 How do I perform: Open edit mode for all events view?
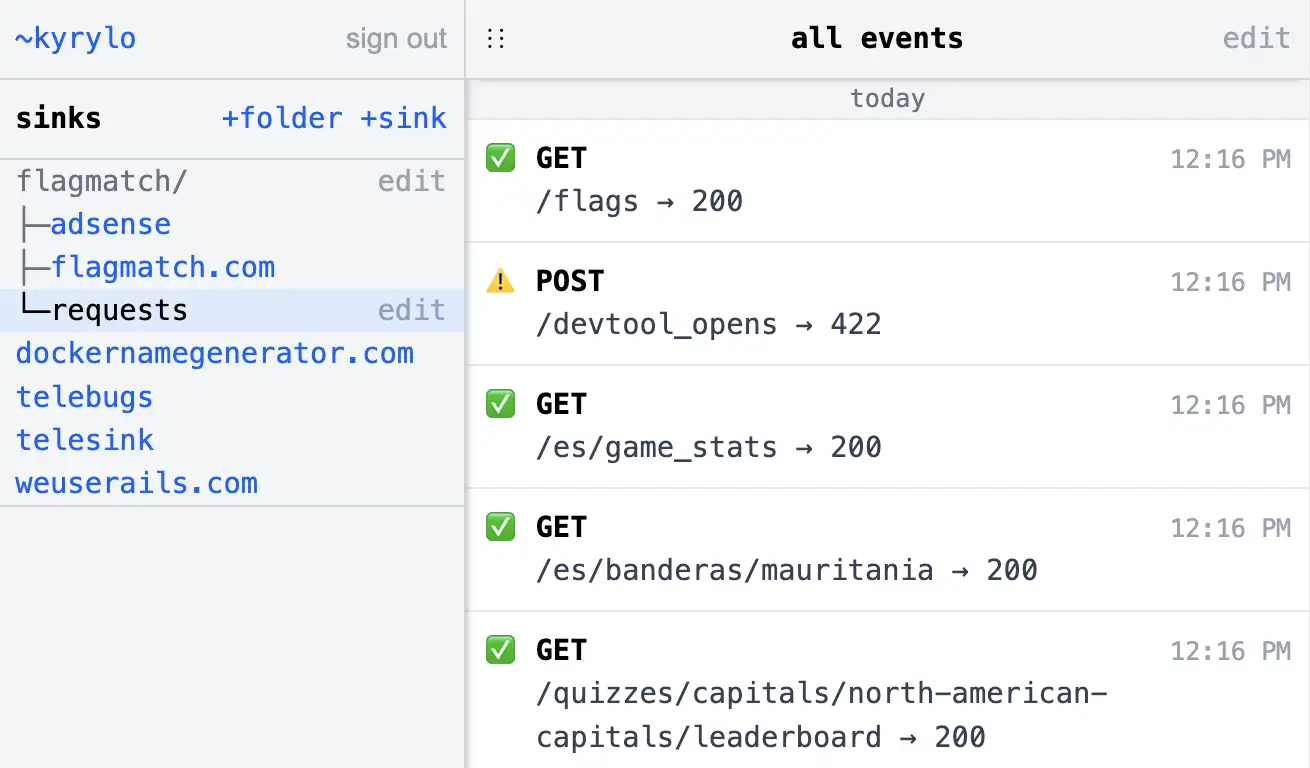pos(1256,38)
